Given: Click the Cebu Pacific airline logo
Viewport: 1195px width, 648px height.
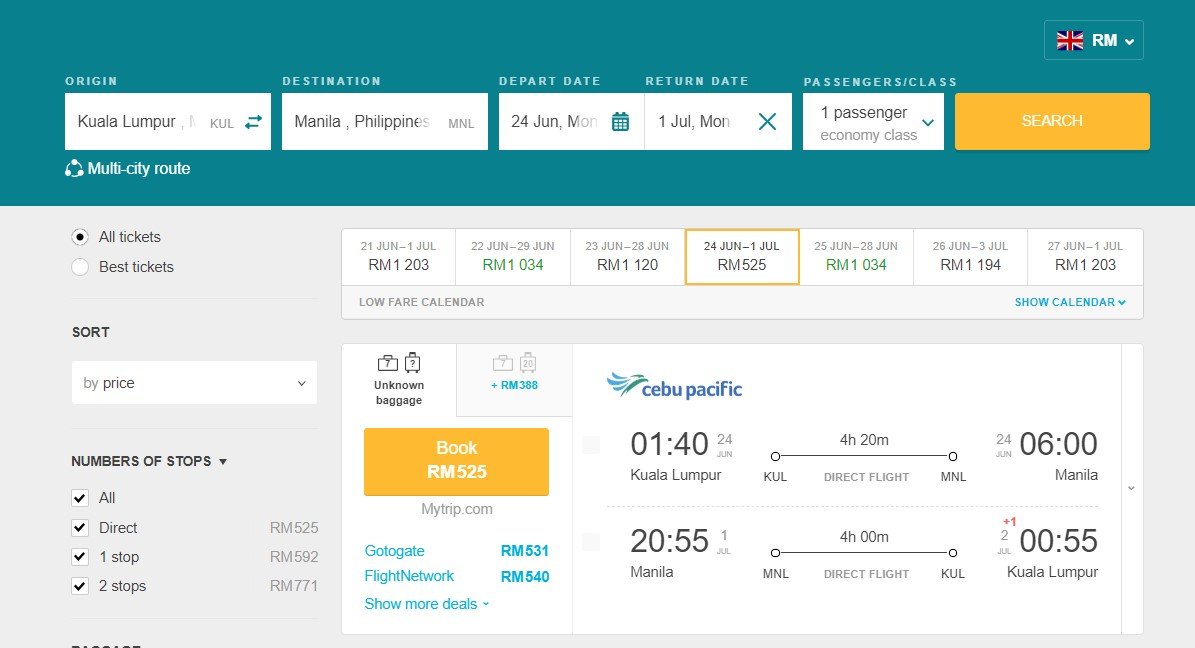Looking at the screenshot, I should click(674, 386).
